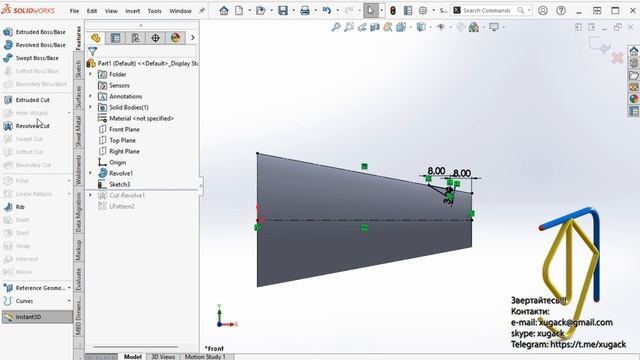Click the Previous View icon

coord(362,27)
